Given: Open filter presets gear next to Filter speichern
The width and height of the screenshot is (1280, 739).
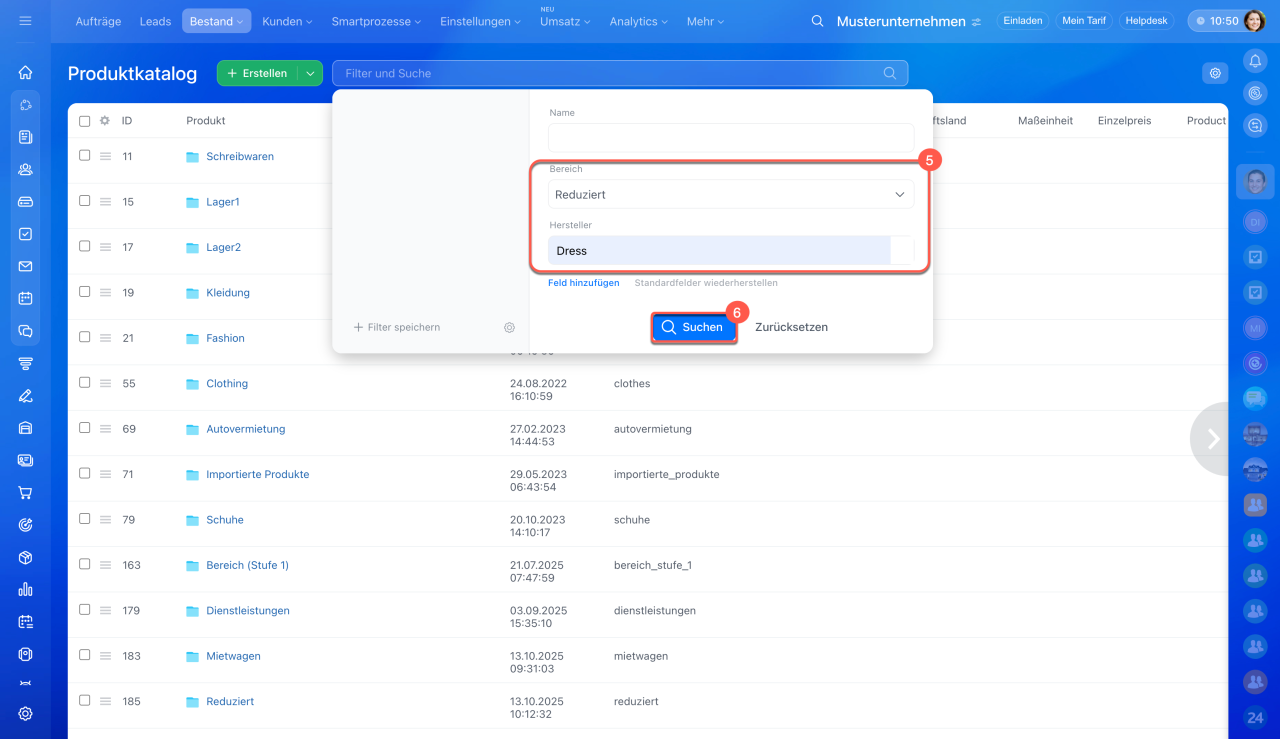Looking at the screenshot, I should click(509, 327).
